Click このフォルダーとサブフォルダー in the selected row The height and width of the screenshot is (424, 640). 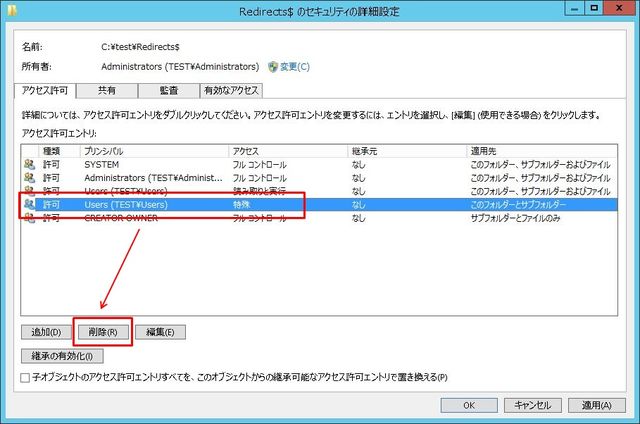pos(518,204)
